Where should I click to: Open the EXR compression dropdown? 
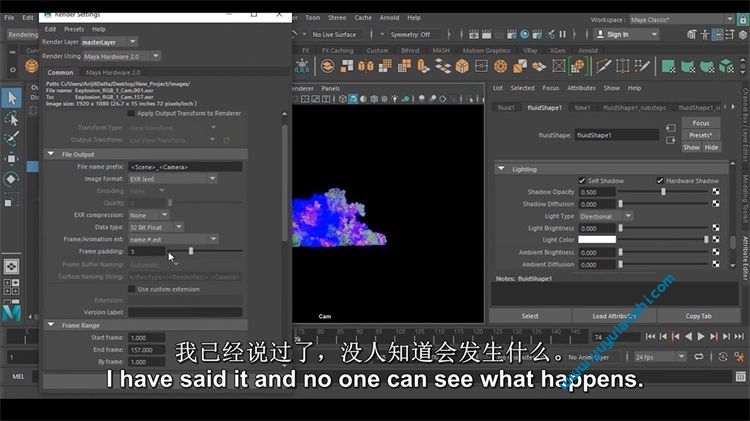click(x=148, y=215)
